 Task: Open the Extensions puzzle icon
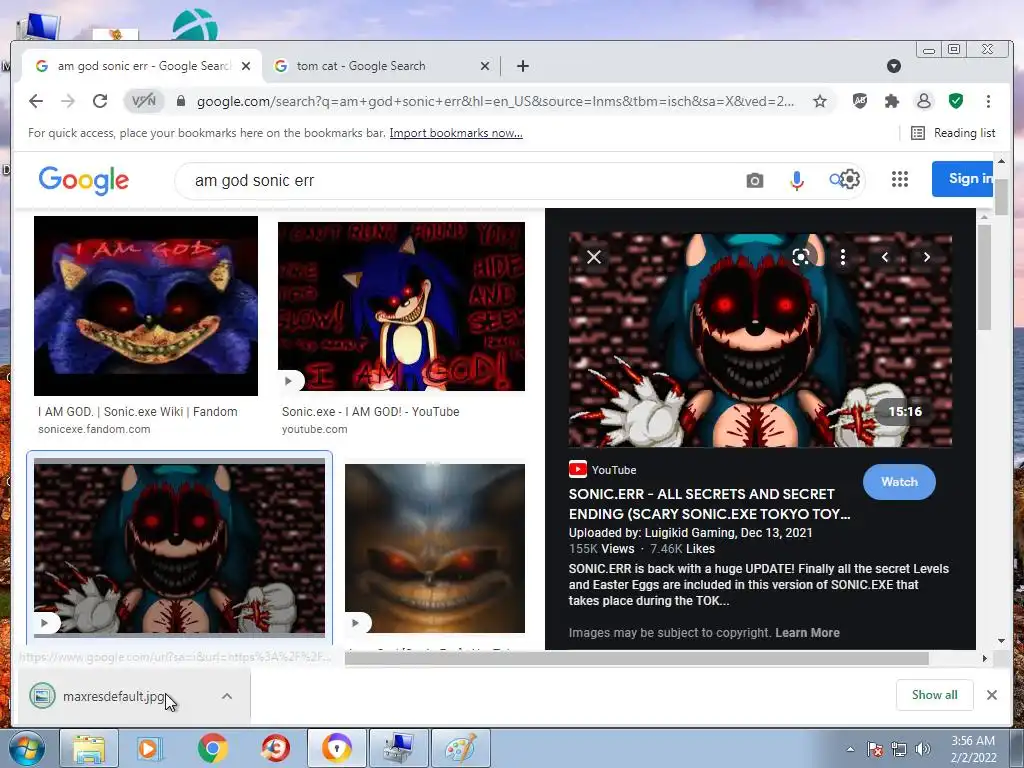(891, 101)
